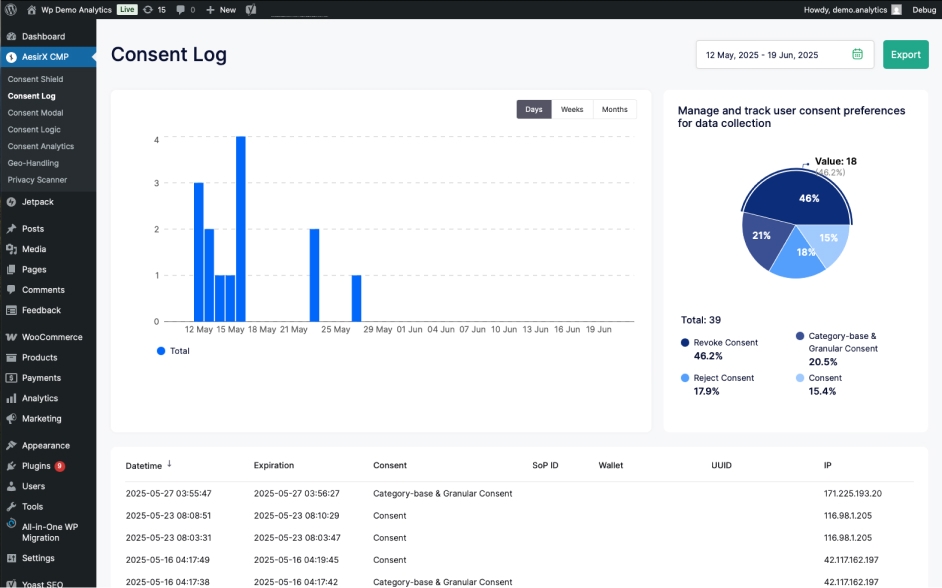Switch chart view to Weeks
942x588 pixels.
pyautogui.click(x=572, y=109)
